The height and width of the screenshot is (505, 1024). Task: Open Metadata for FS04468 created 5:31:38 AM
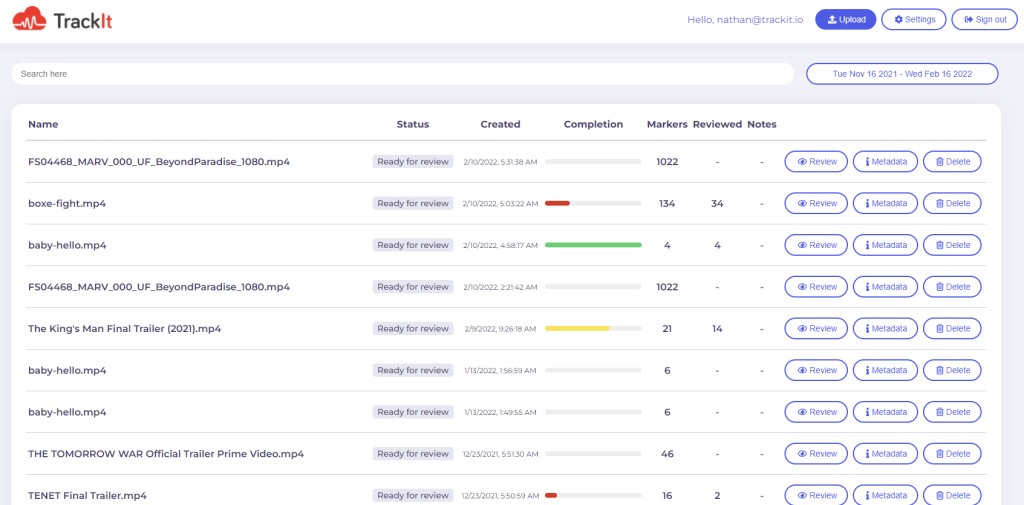click(x=885, y=161)
